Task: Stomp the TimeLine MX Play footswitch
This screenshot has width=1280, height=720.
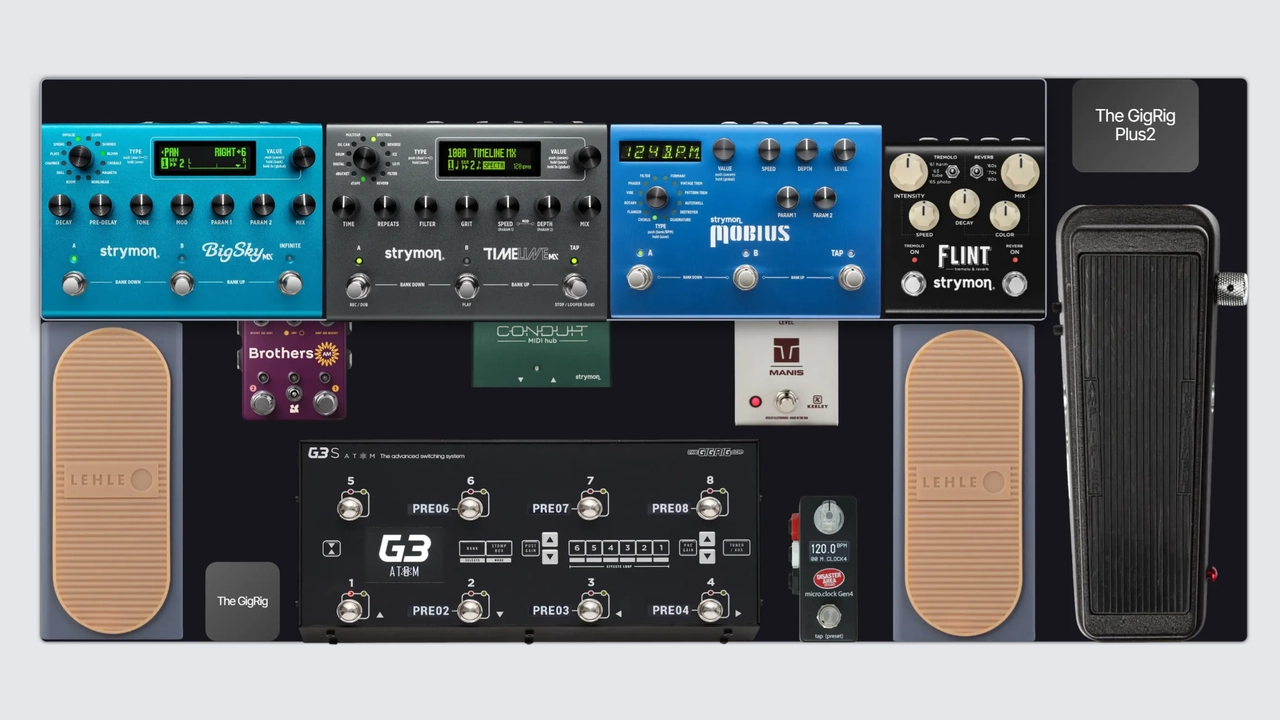Action: coord(467,287)
